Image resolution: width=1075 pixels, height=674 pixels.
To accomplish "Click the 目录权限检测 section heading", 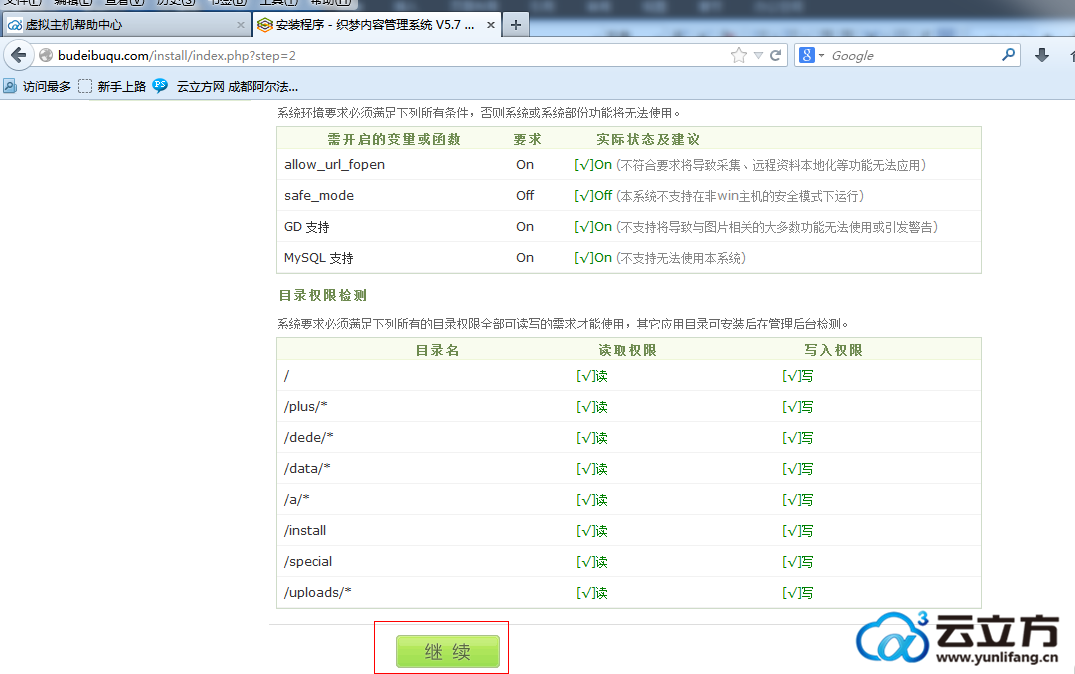I will click(x=323, y=296).
